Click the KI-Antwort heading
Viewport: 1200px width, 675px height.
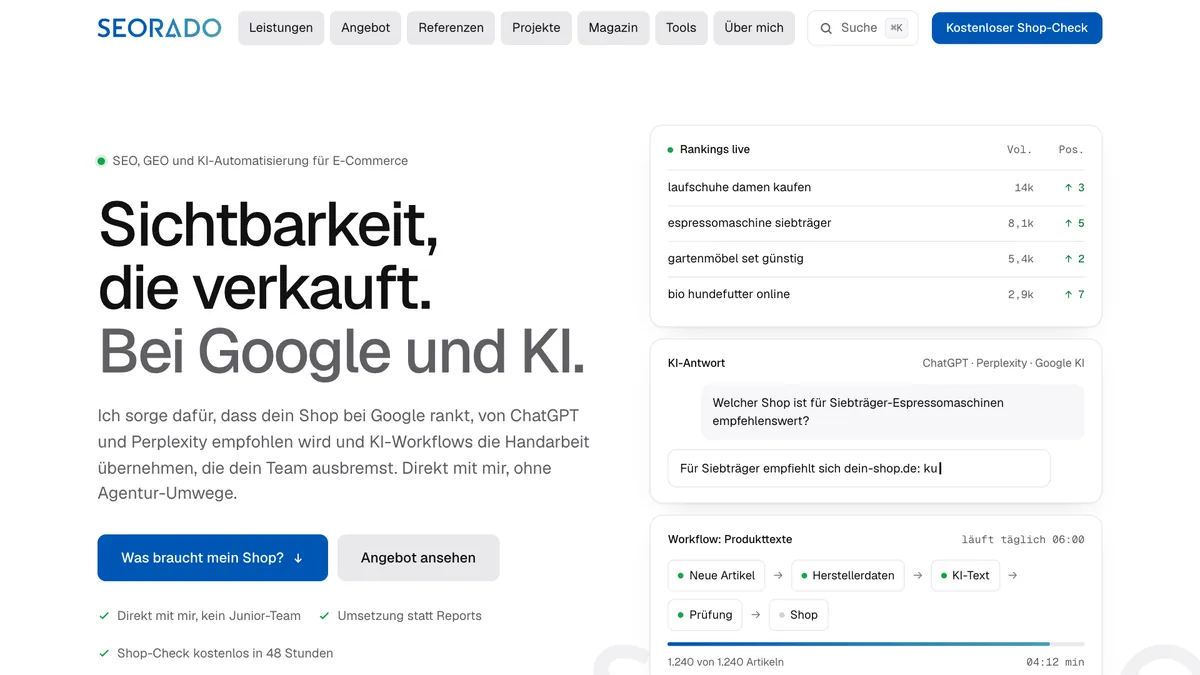click(x=696, y=363)
